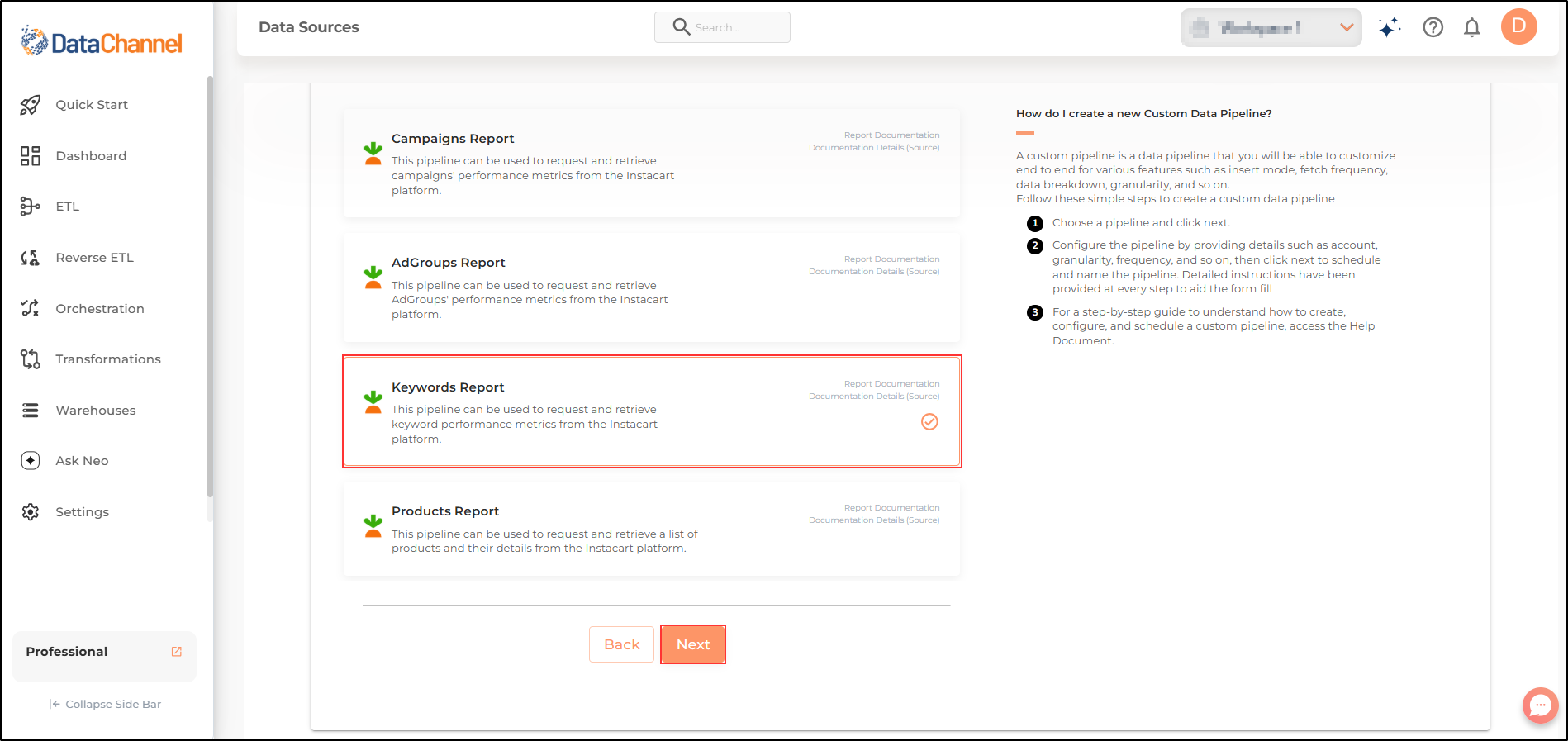Go to Orchestration page
This screenshot has width=1568, height=741.
coord(100,309)
